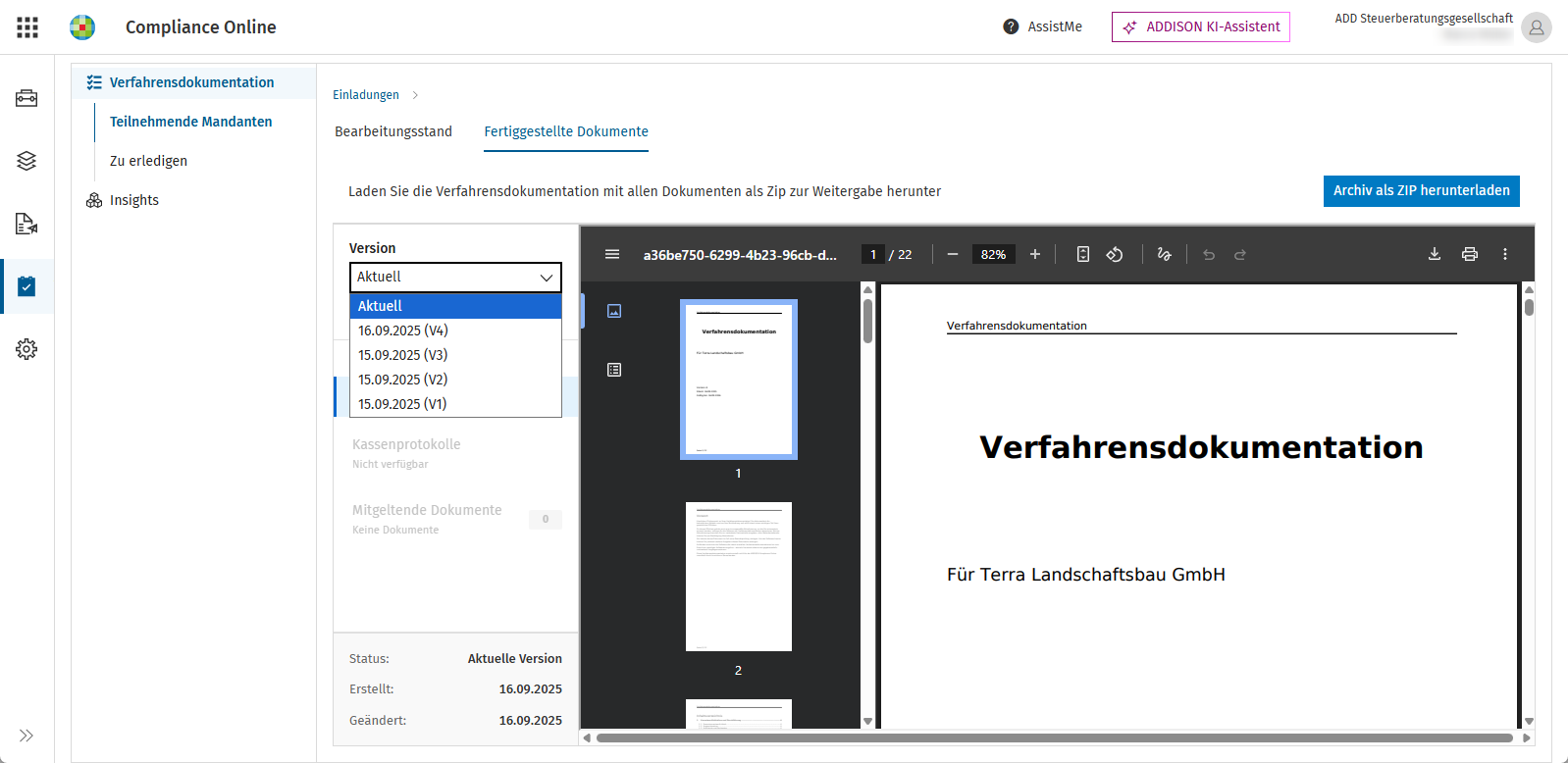This screenshot has width=1568, height=763.
Task: Expand the left rail with double chevron
Action: [x=26, y=736]
